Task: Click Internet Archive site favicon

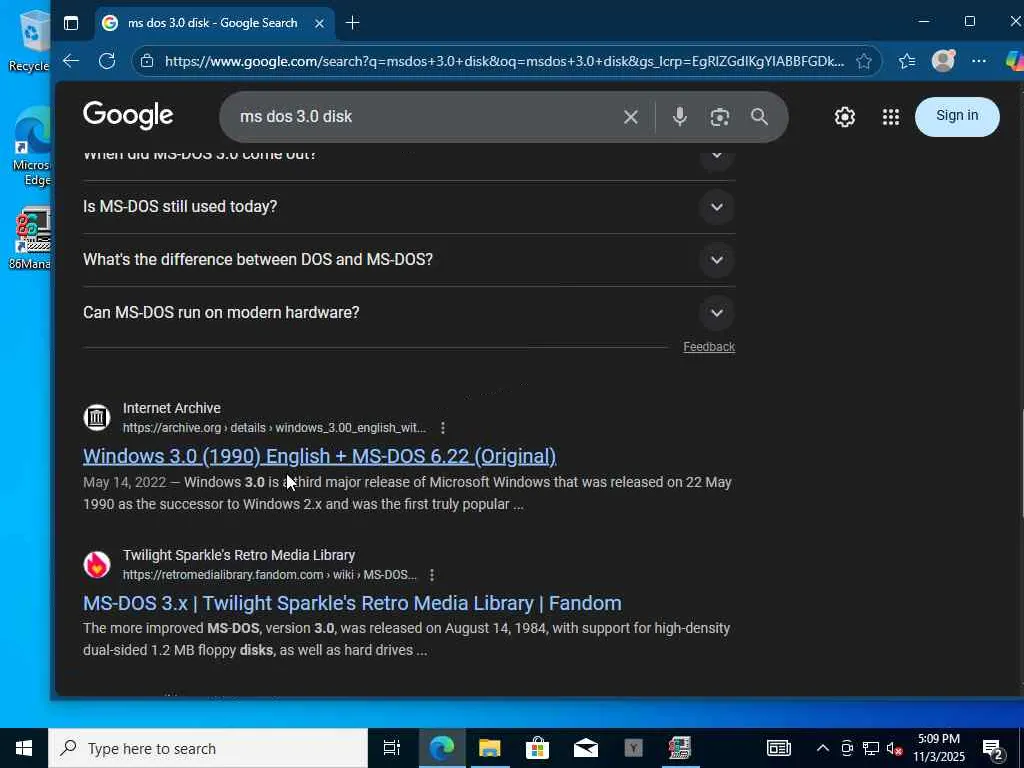Action: click(x=97, y=417)
